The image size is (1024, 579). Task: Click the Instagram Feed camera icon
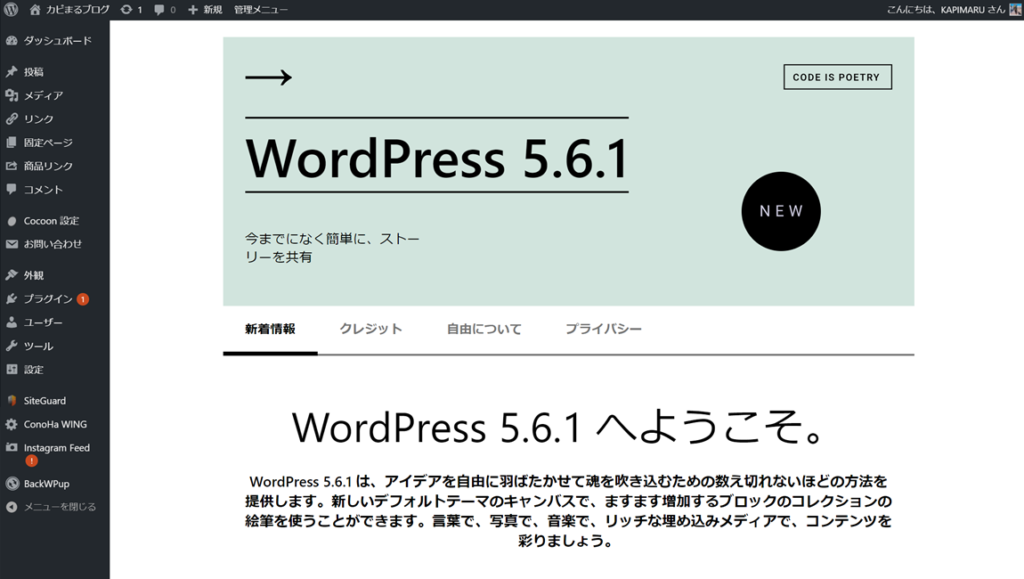(11, 448)
